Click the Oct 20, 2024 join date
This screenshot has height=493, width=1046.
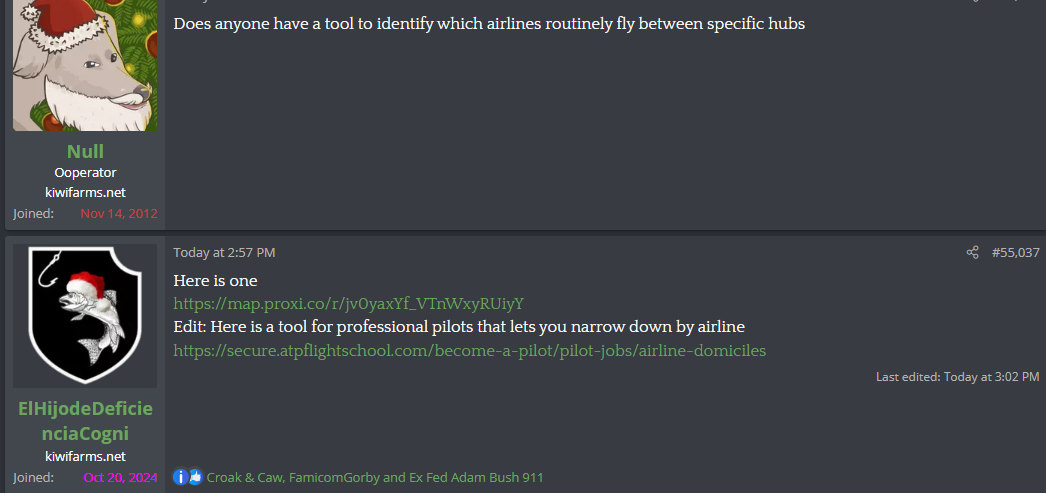point(120,477)
